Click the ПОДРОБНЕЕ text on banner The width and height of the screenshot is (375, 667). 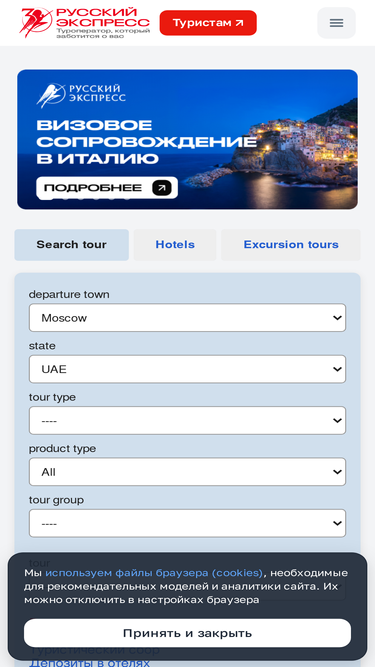click(93, 188)
